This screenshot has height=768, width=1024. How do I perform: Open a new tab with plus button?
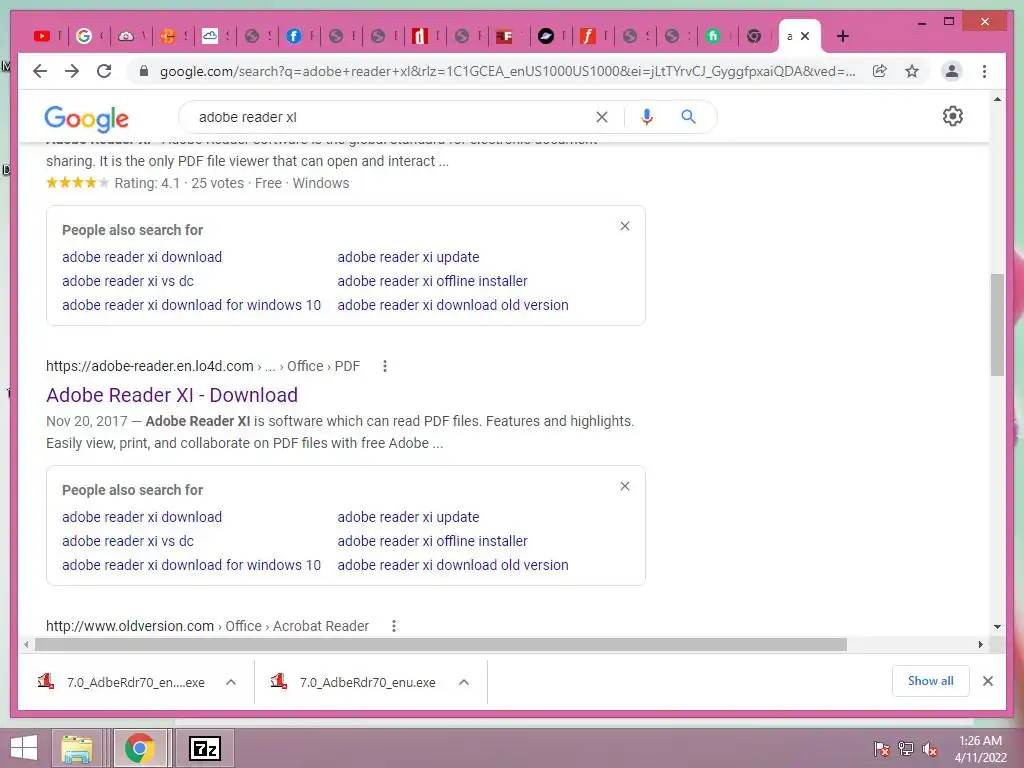(x=842, y=36)
